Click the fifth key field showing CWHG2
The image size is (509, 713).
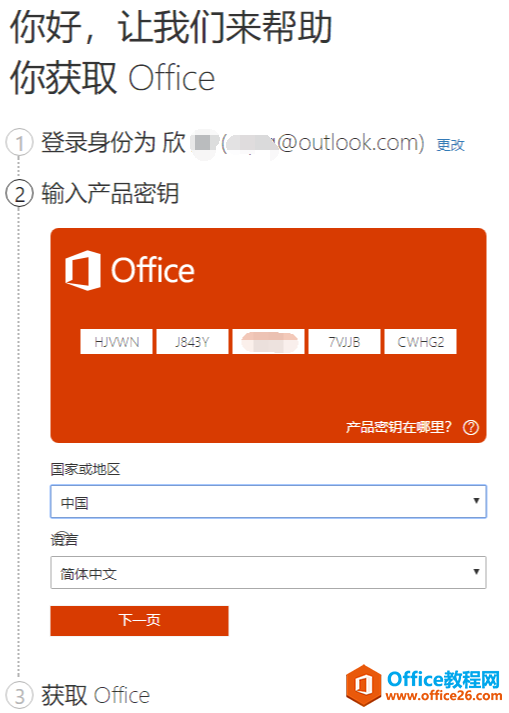pyautogui.click(x=420, y=341)
